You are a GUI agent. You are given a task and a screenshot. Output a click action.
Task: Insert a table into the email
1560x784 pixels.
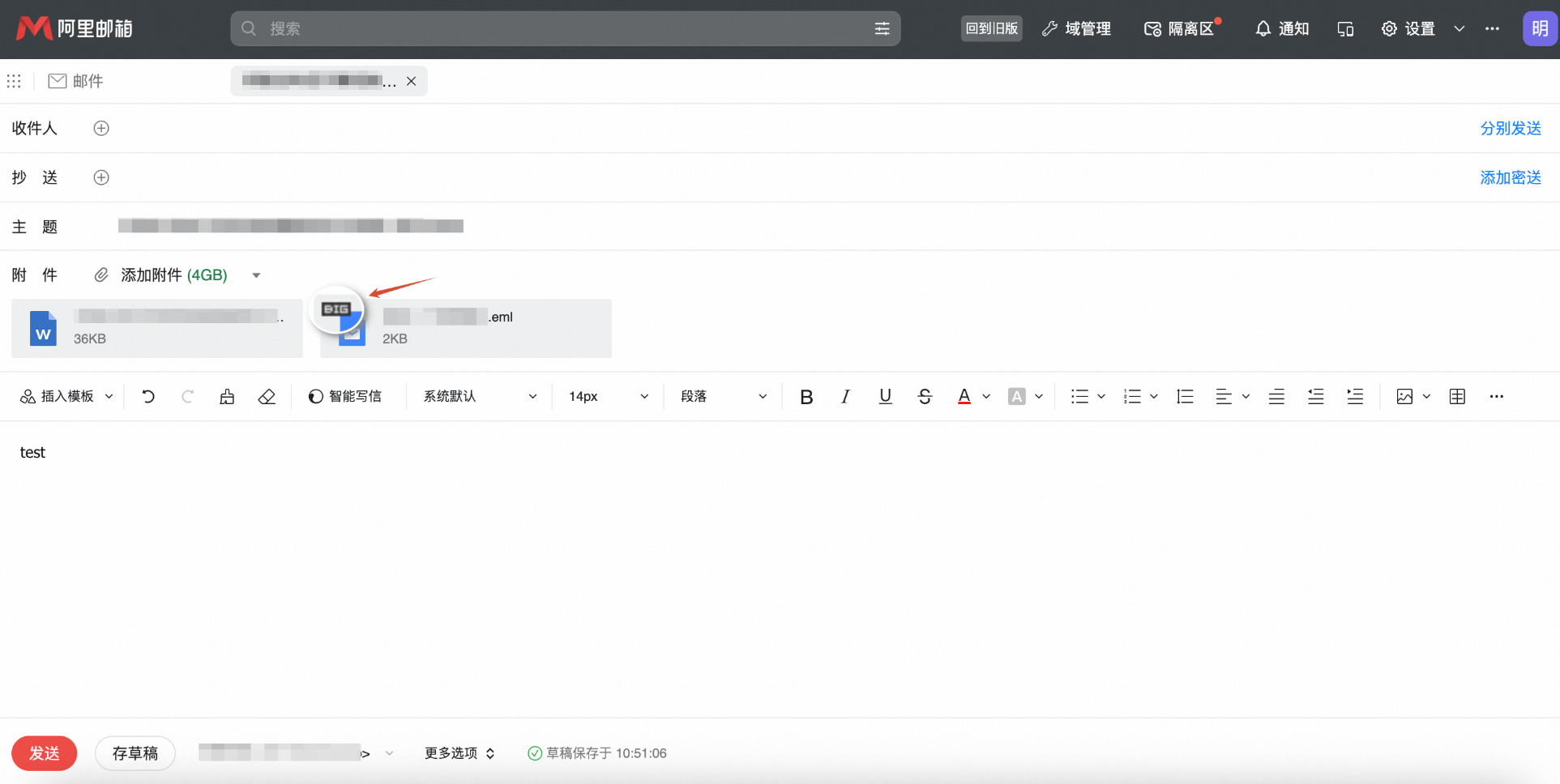[1457, 396]
